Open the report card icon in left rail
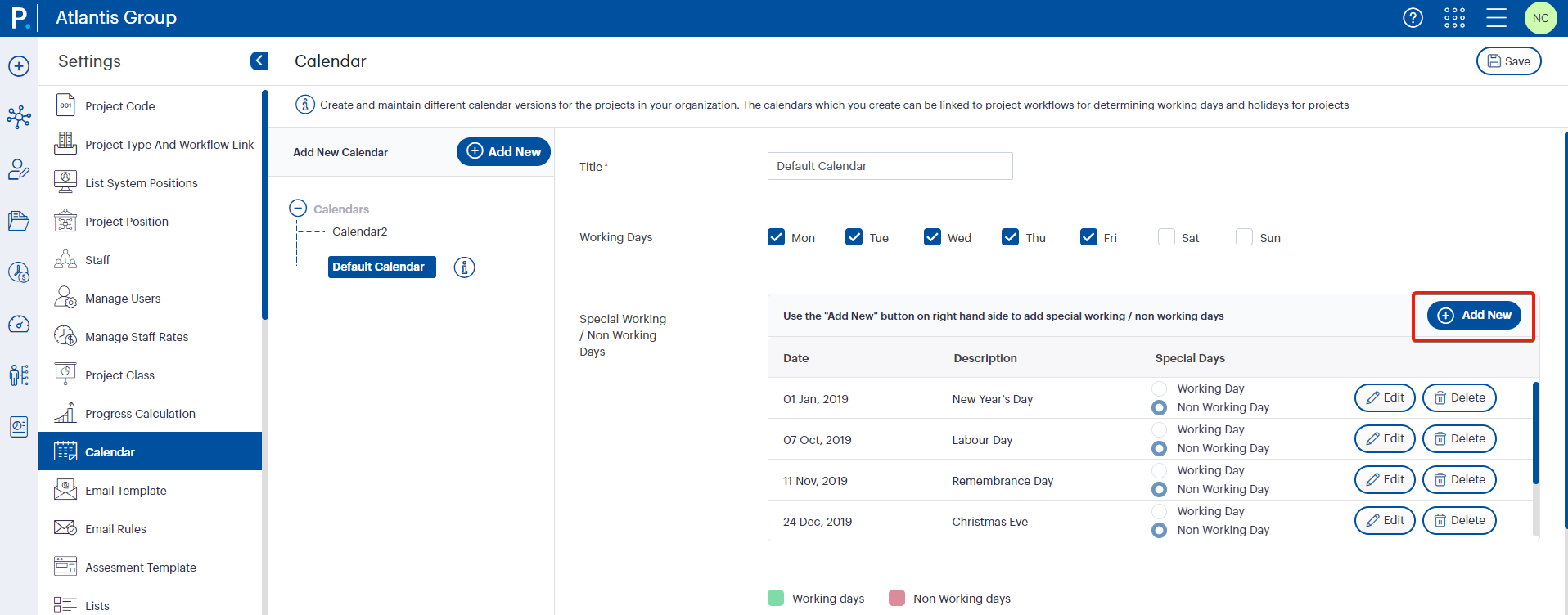Screen dimensions: 1568x615 click(x=19, y=427)
